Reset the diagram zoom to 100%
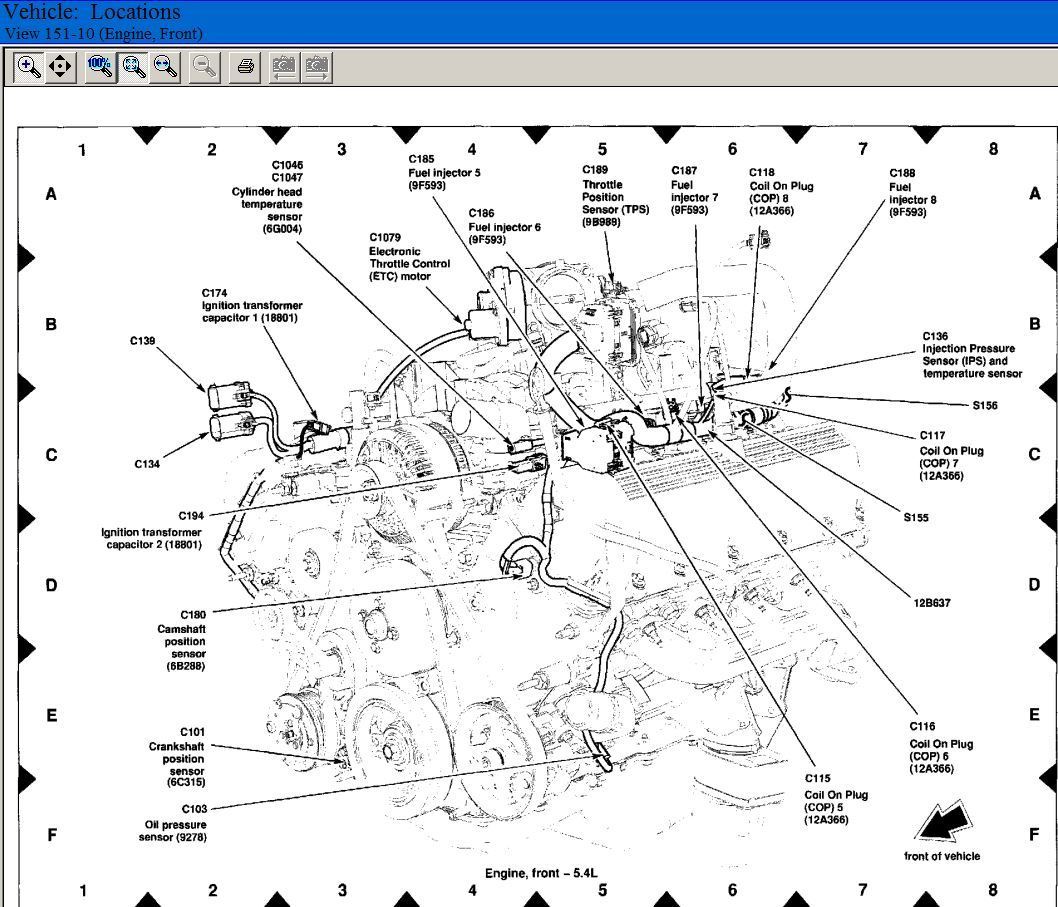The height and width of the screenshot is (907, 1058). tap(99, 67)
